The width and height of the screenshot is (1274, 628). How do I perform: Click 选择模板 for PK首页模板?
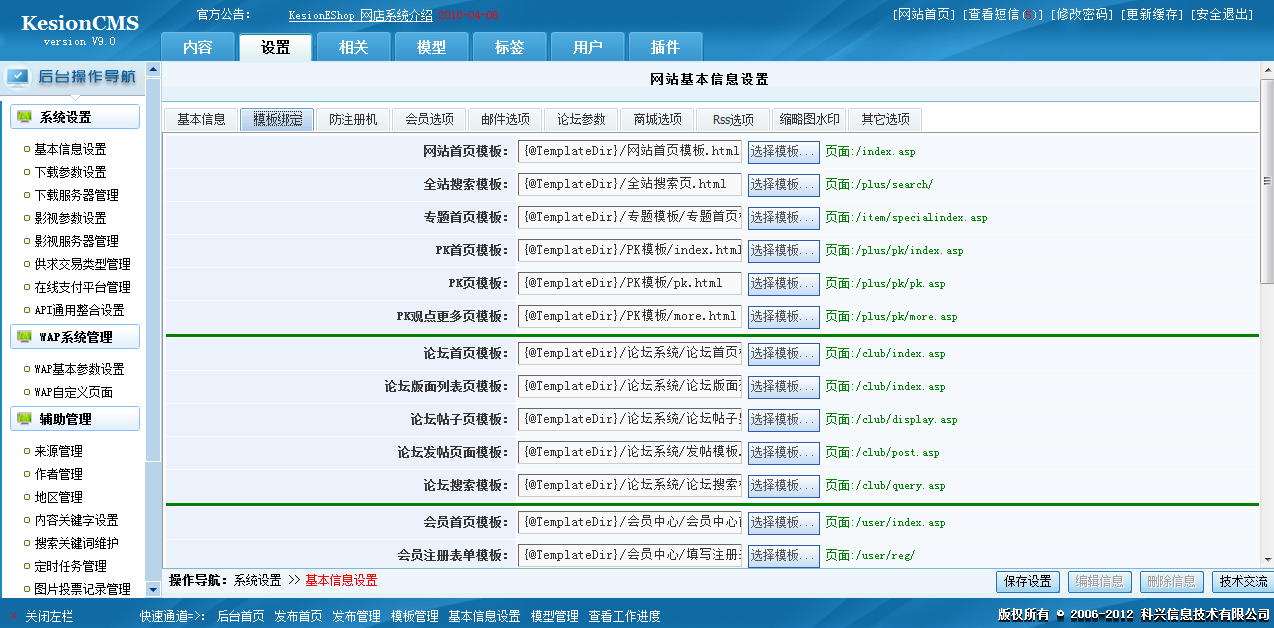pos(784,251)
